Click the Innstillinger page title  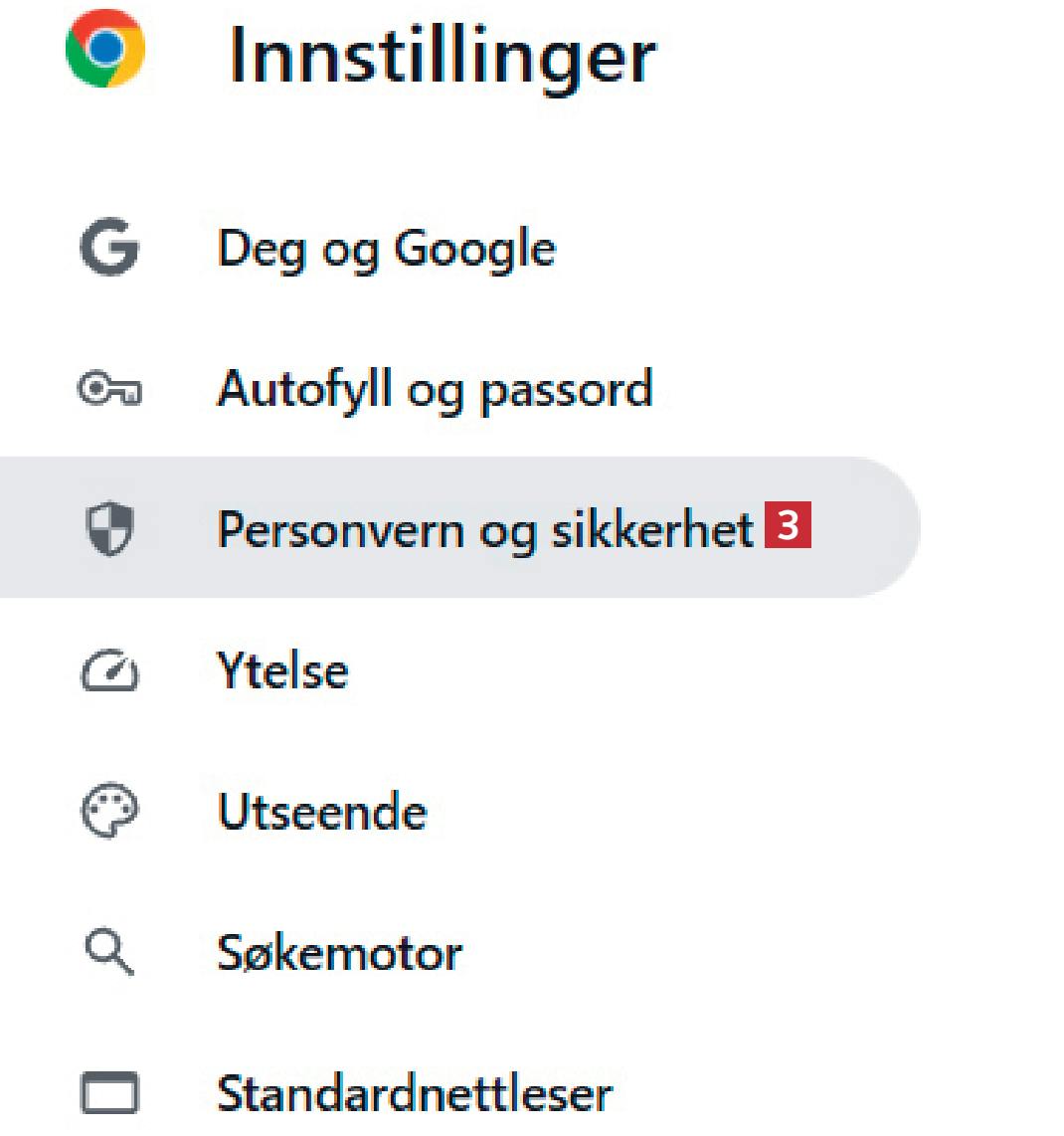[x=442, y=56]
